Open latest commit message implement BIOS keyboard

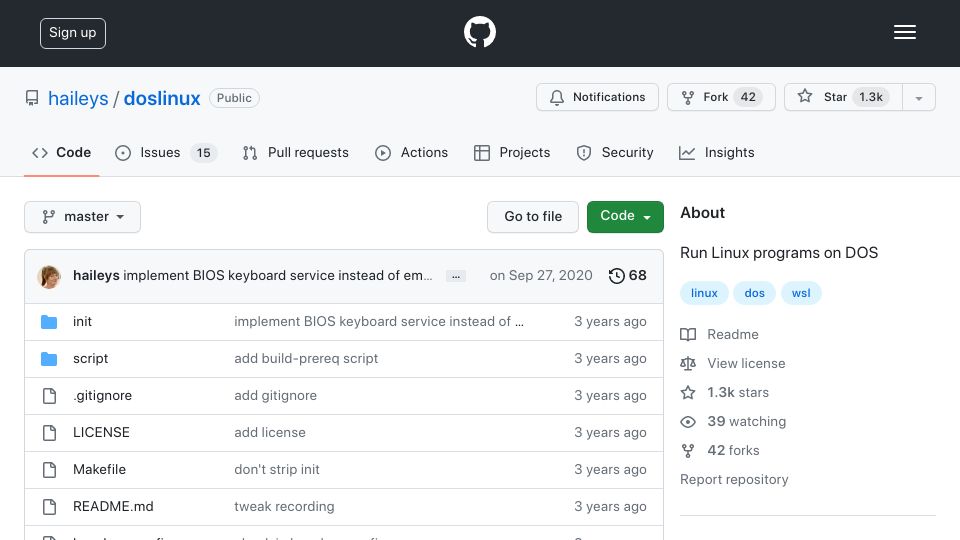pyautogui.click(x=277, y=276)
